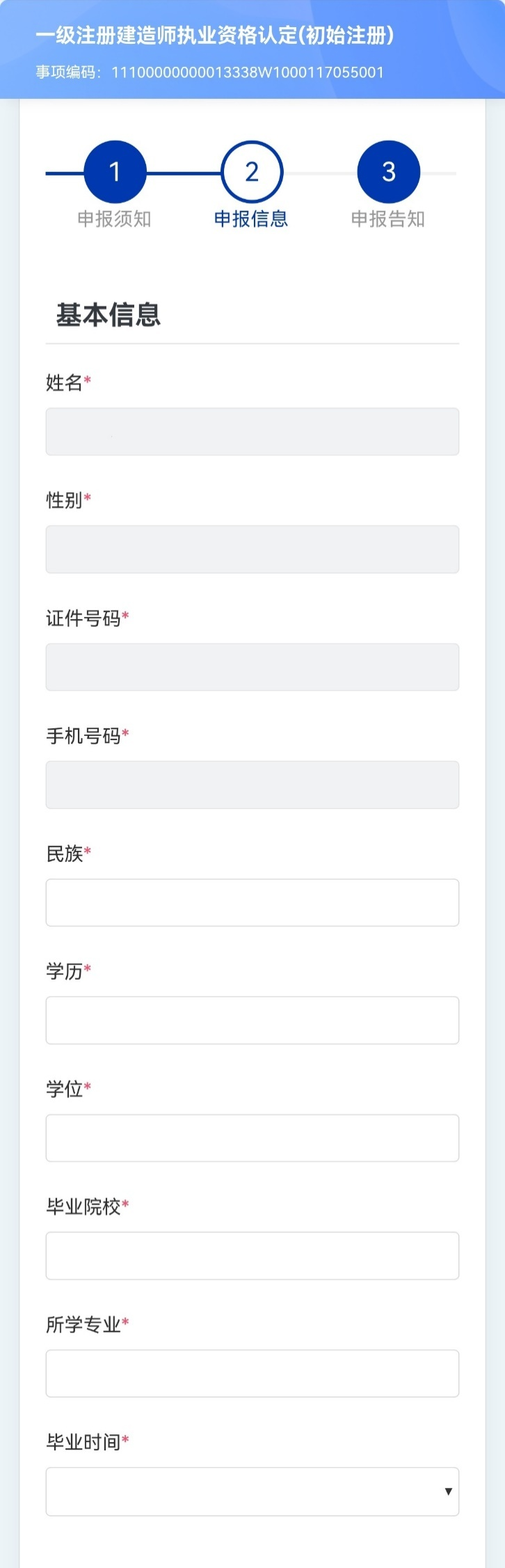The width and height of the screenshot is (505, 1568).
Task: Click the 姓名 input field
Action: (x=252, y=432)
